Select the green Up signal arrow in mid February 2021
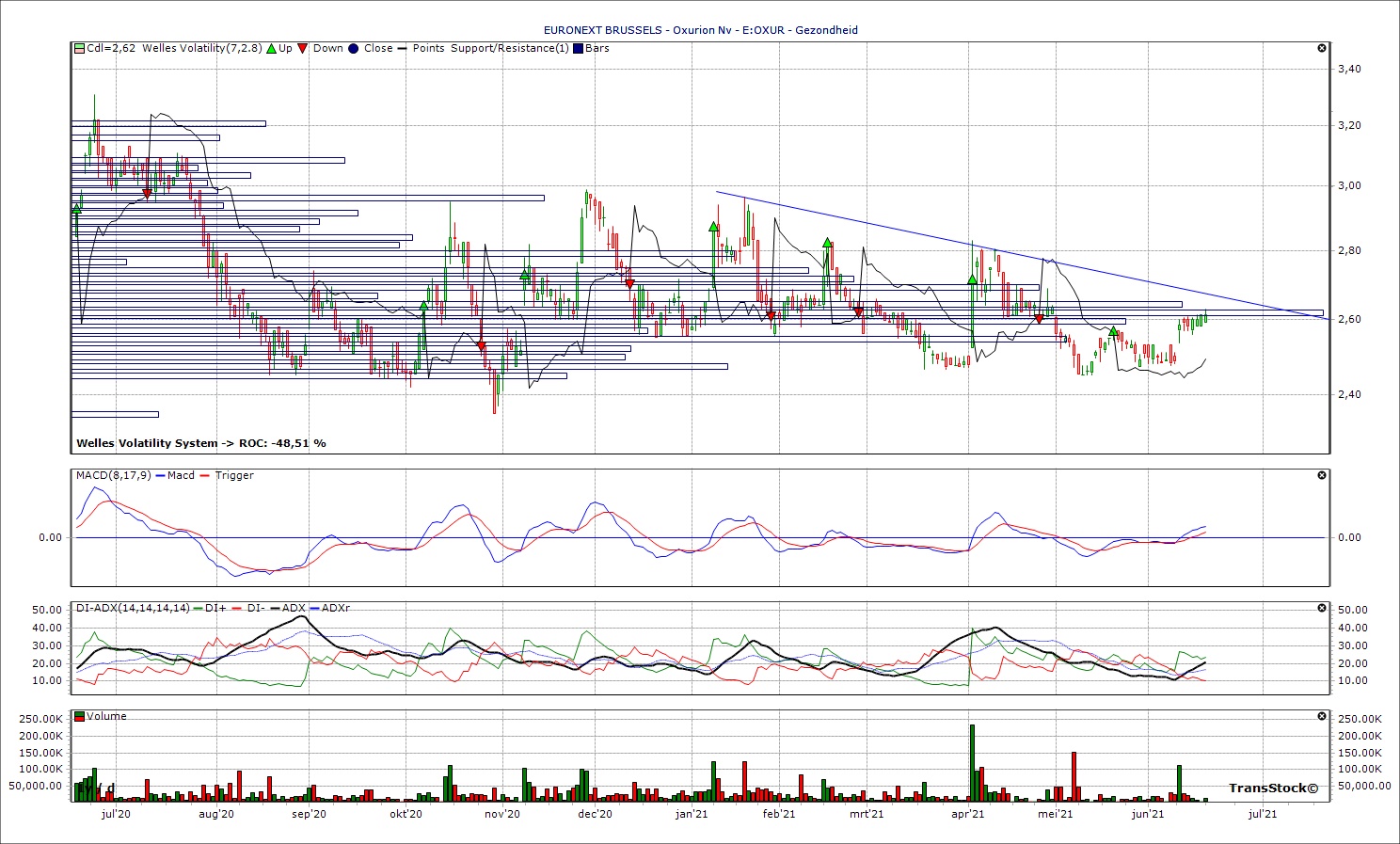 (x=827, y=243)
